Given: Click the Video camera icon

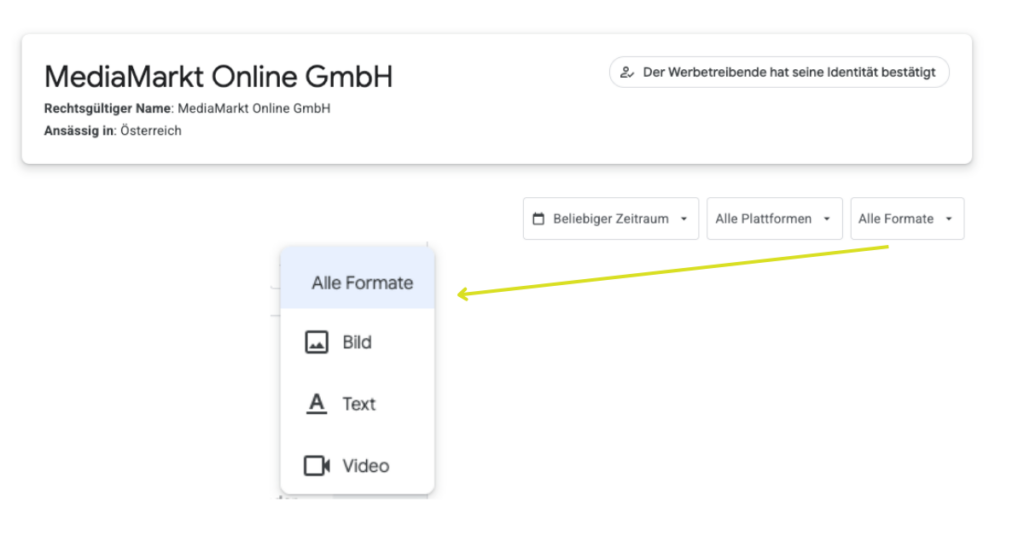Looking at the screenshot, I should [317, 465].
